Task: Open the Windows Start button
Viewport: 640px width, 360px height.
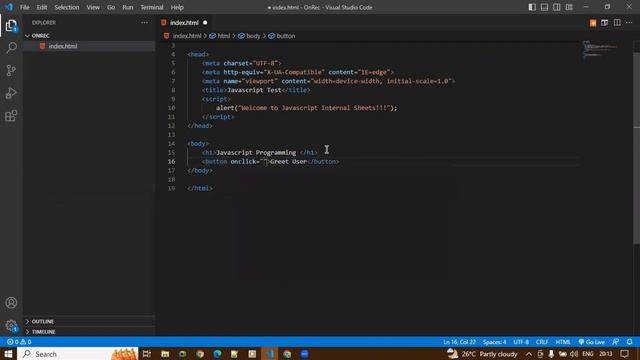Action: [x=8, y=354]
